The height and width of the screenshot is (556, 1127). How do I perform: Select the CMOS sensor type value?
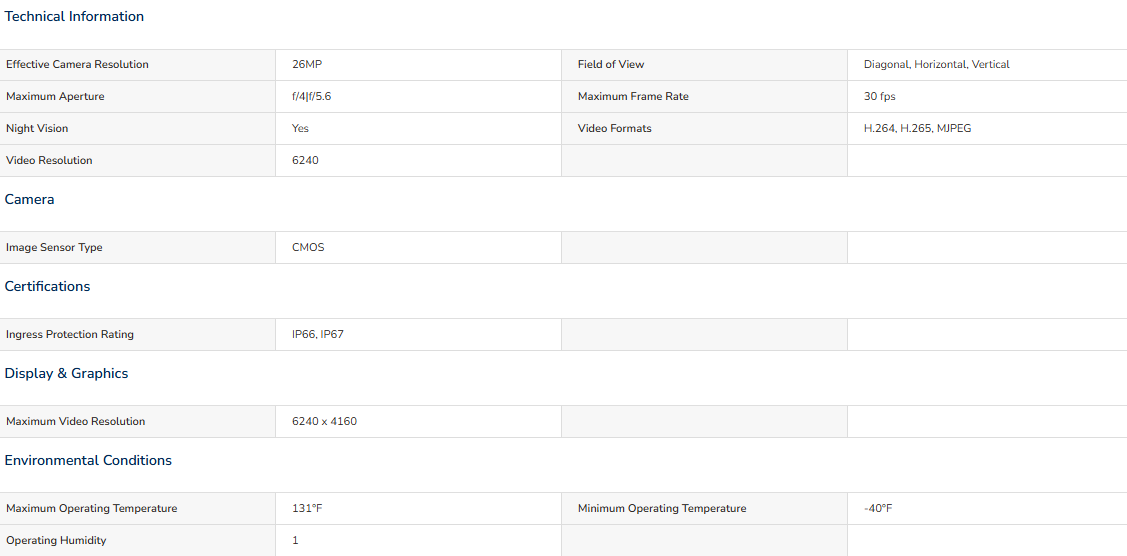[308, 248]
